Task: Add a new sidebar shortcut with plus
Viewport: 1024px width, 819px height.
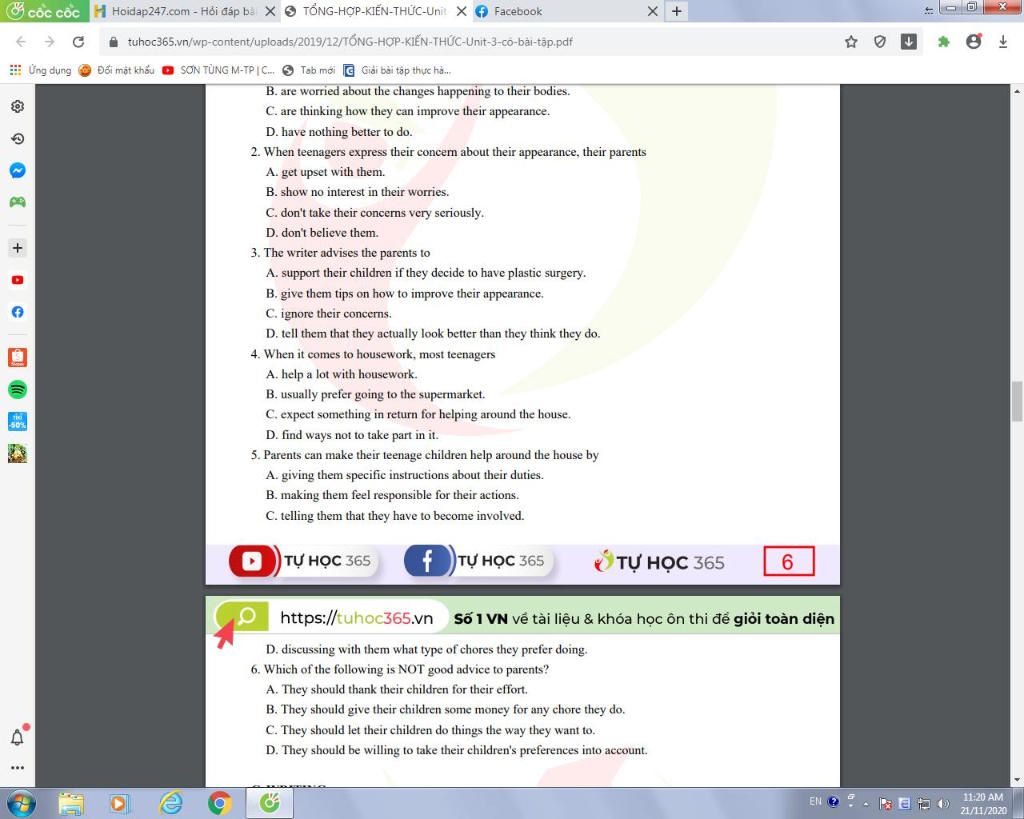Action: click(x=18, y=248)
